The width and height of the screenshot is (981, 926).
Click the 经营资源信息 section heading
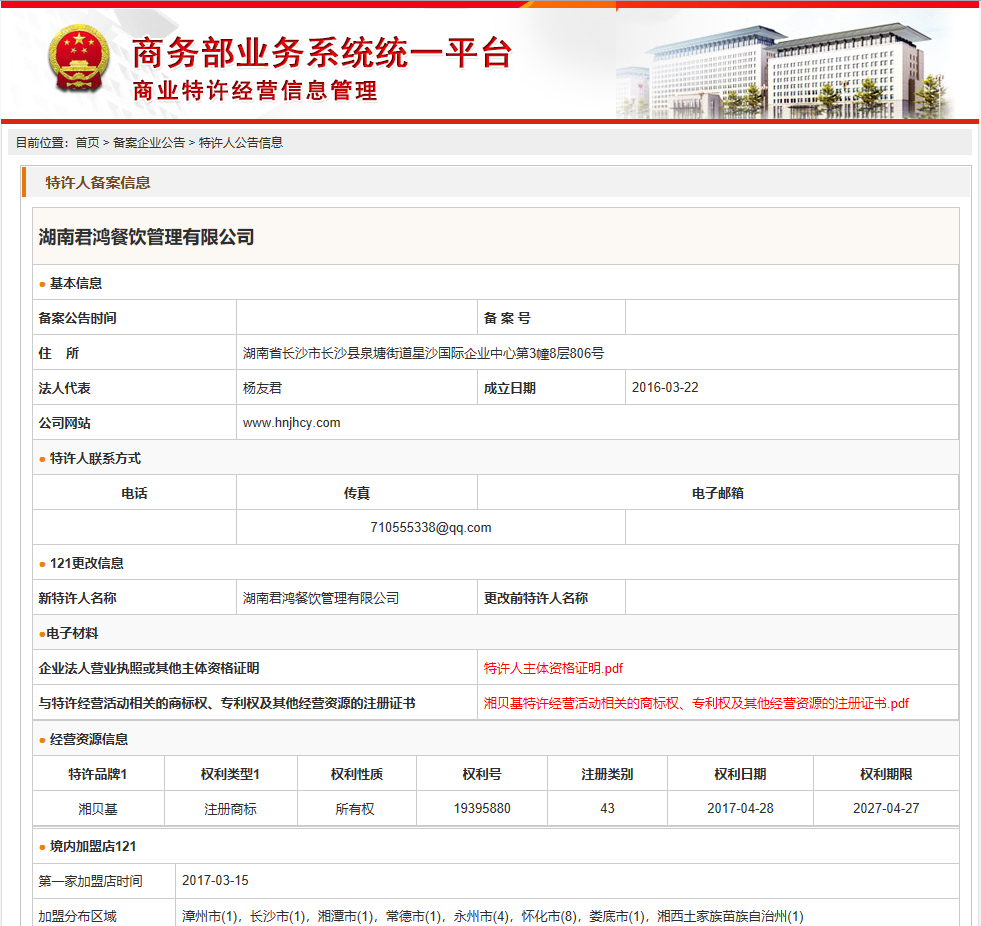pyautogui.click(x=89, y=739)
